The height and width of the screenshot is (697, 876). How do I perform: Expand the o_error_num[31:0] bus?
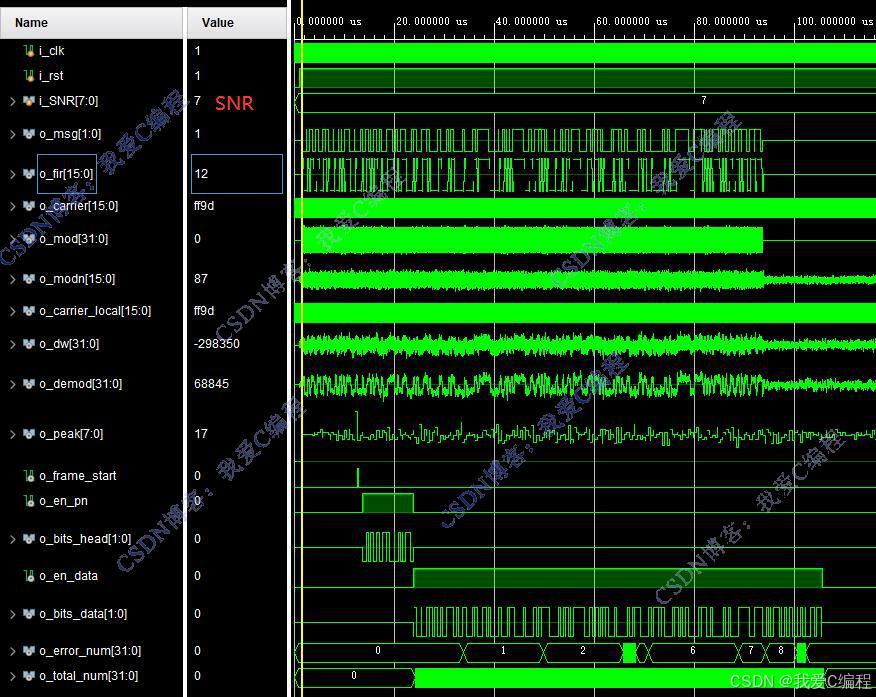[12, 651]
